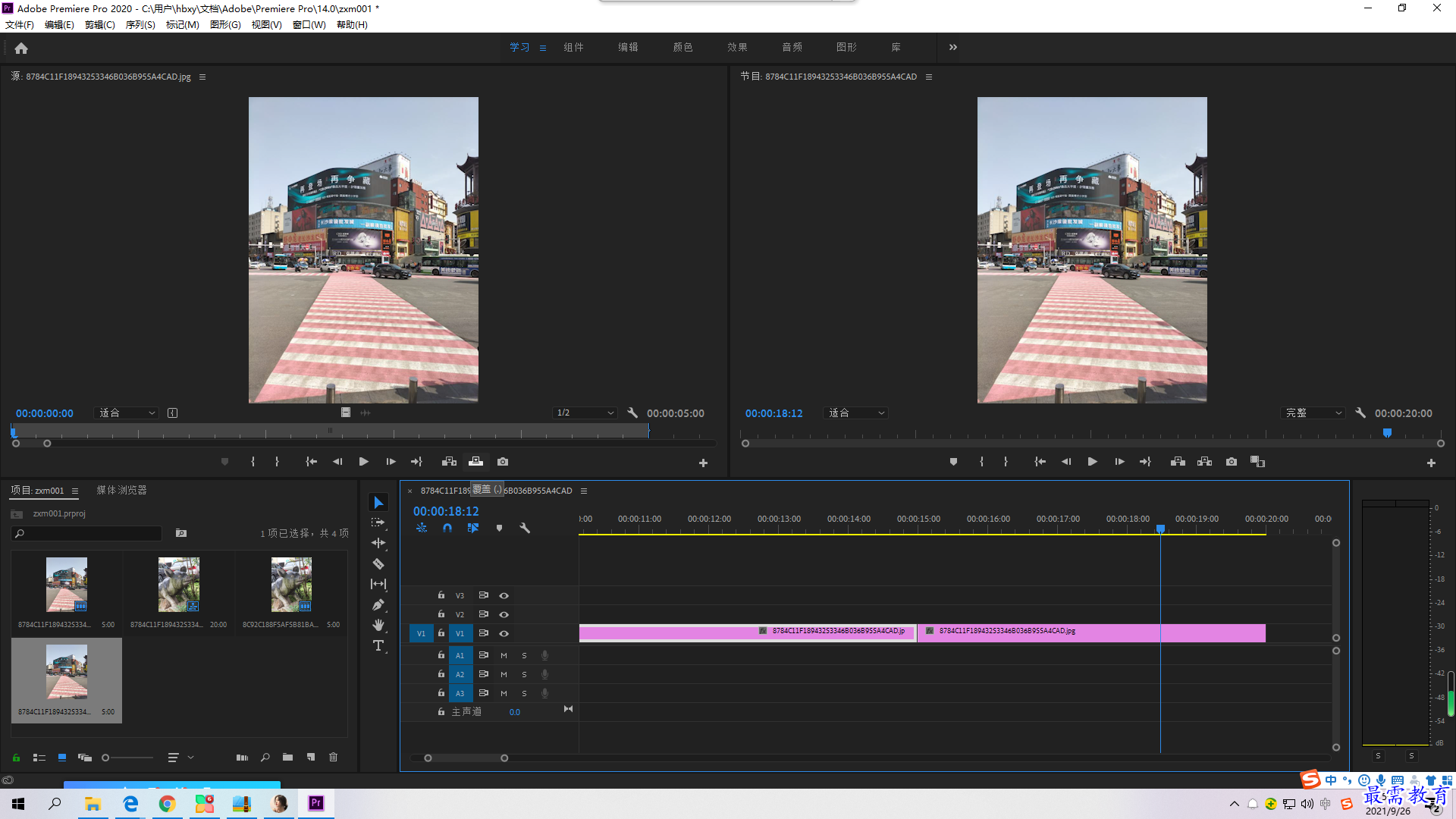Select the second clip on track V1
Screen dimensions: 1456x819
click(x=1091, y=633)
